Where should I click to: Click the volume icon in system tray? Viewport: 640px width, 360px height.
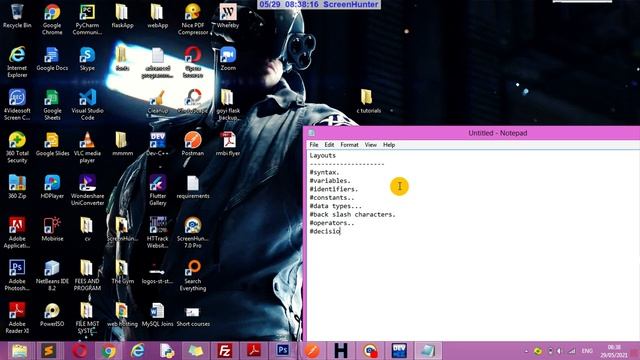click(559, 351)
